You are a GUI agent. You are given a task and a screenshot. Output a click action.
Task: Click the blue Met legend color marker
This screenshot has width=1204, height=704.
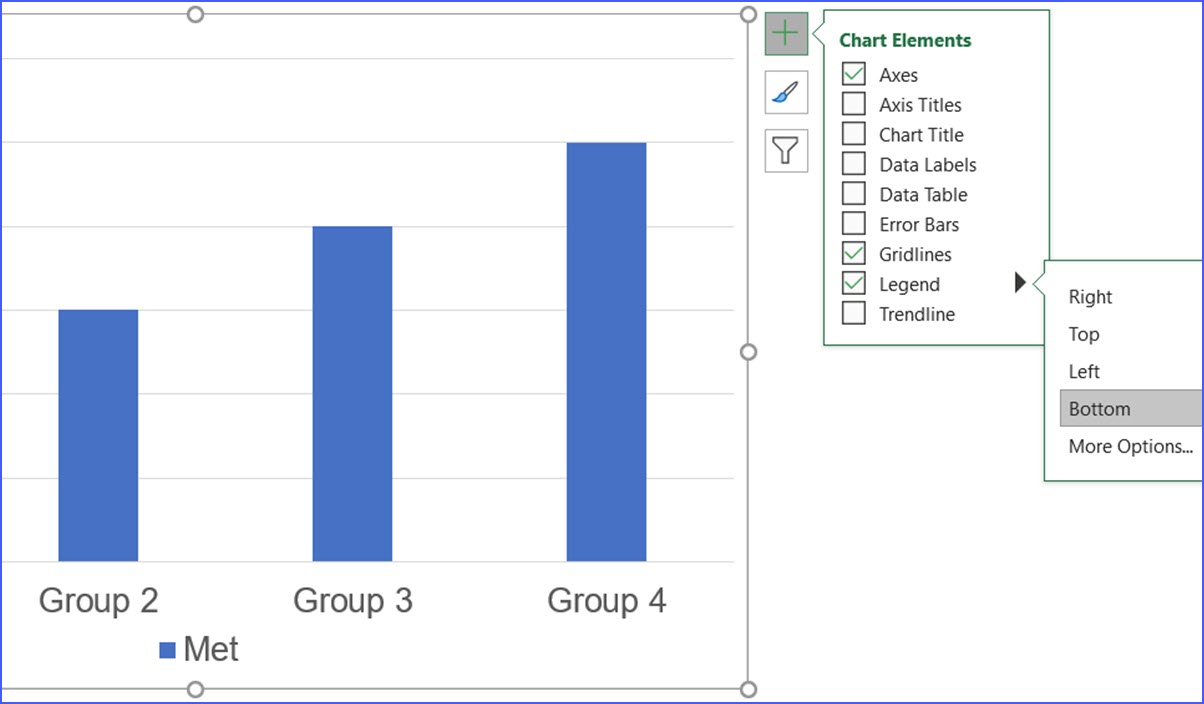168,651
